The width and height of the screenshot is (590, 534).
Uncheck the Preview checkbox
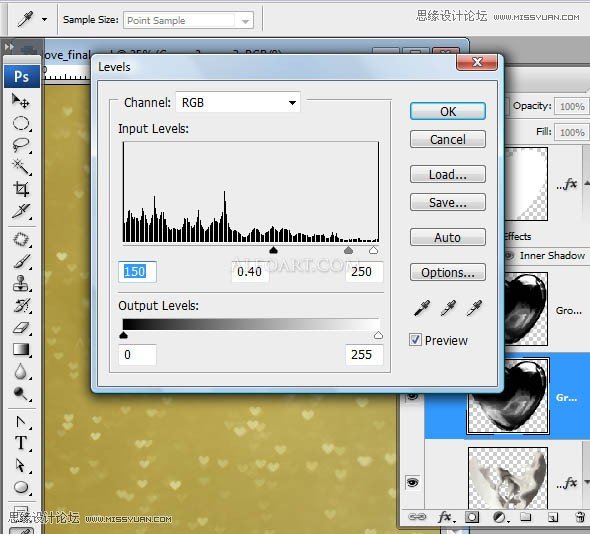(x=415, y=340)
